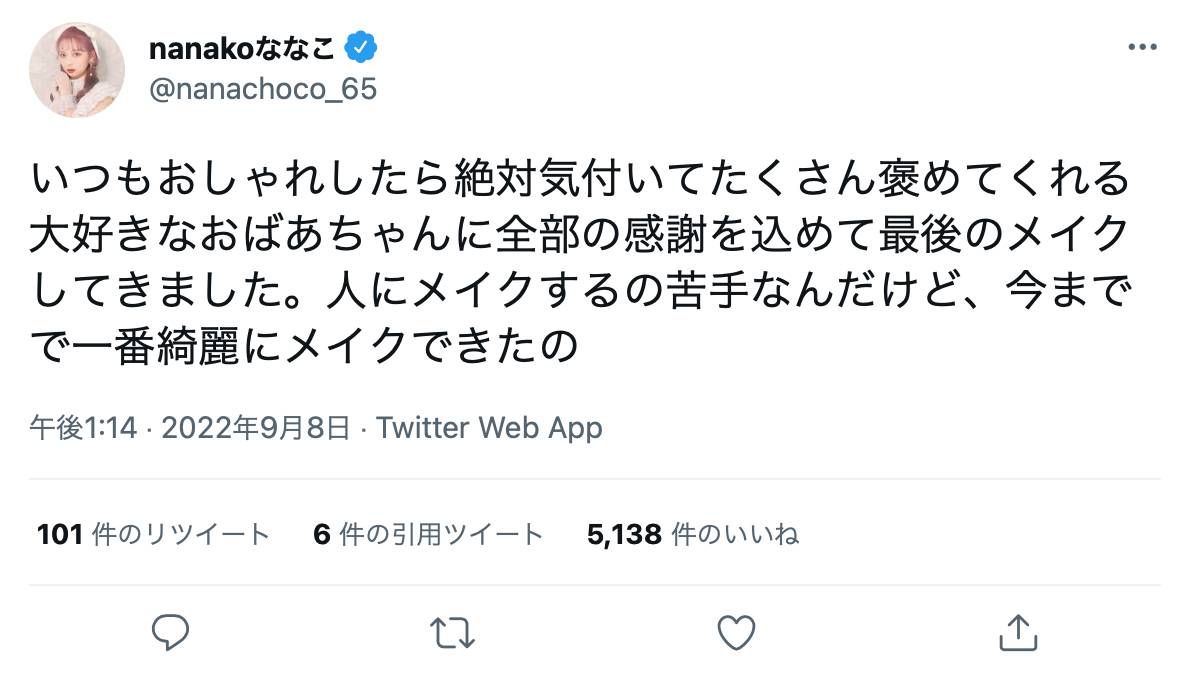
Task: Open the @nanachoco_65 handle link
Action: (x=262, y=89)
